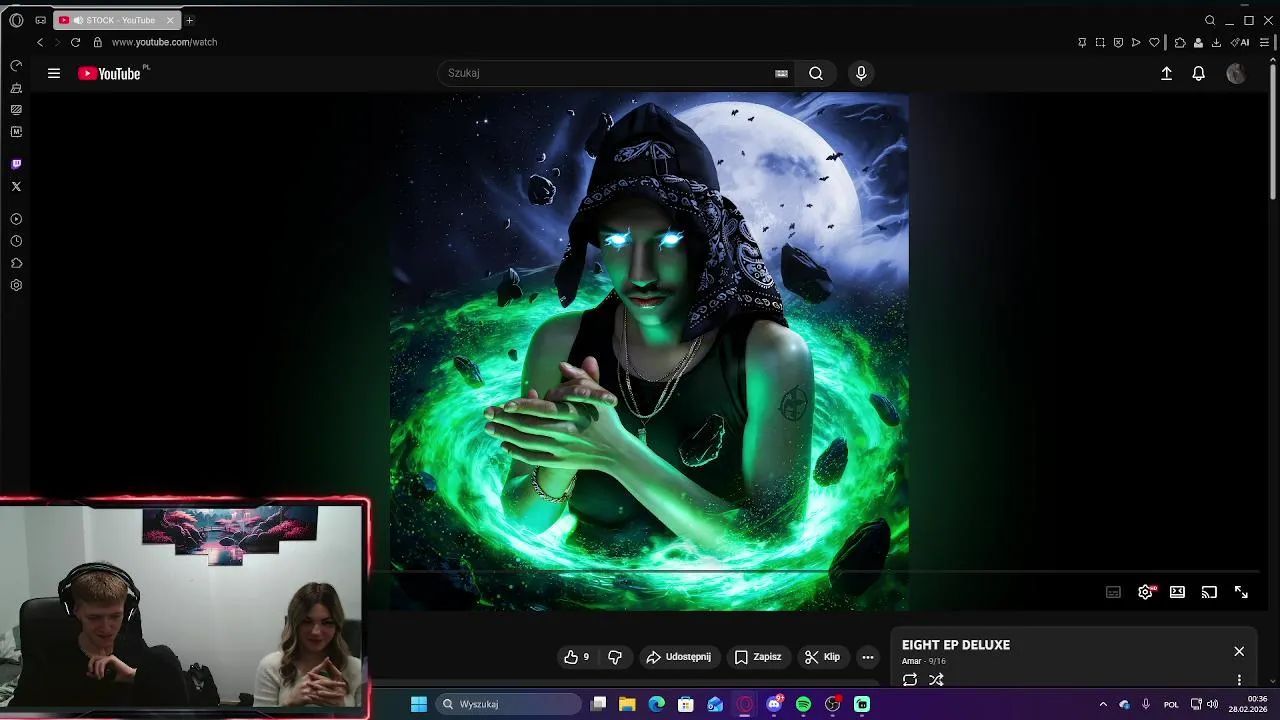Click the Wyszukaj taskbar search box

(x=510, y=704)
